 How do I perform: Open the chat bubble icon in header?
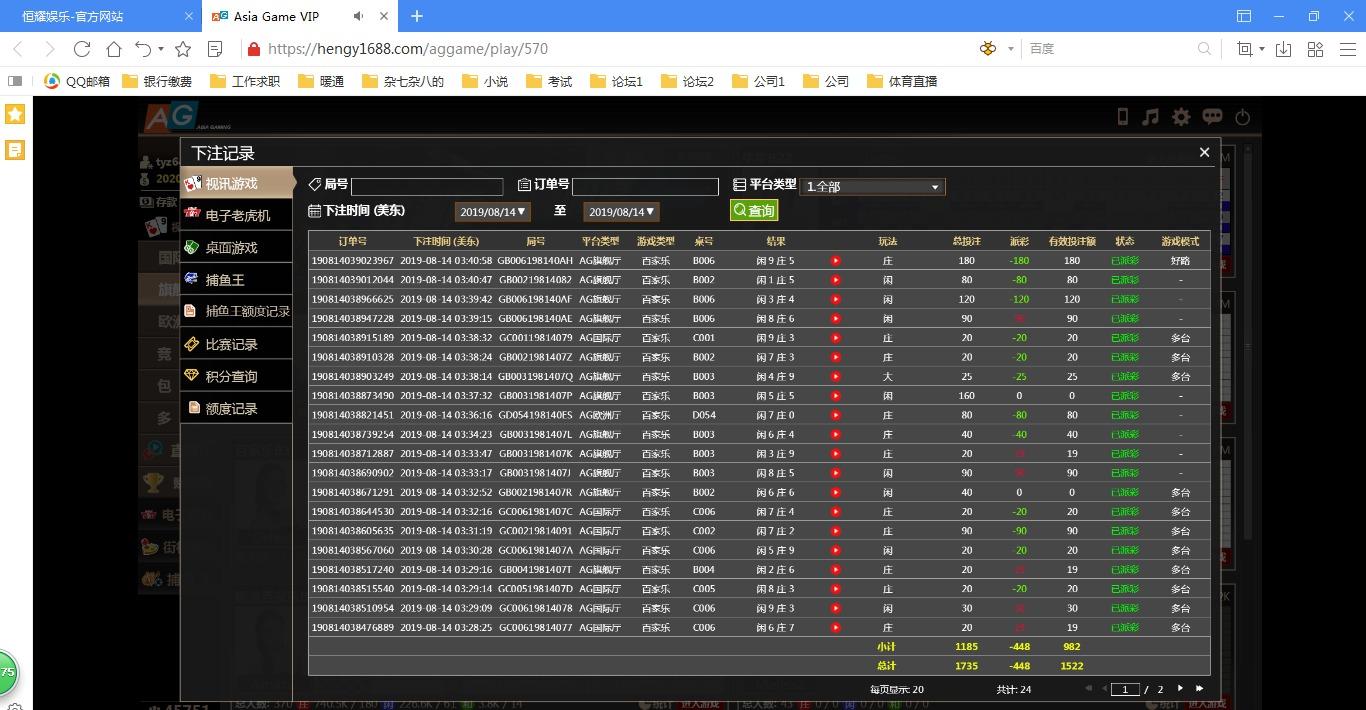(1212, 117)
